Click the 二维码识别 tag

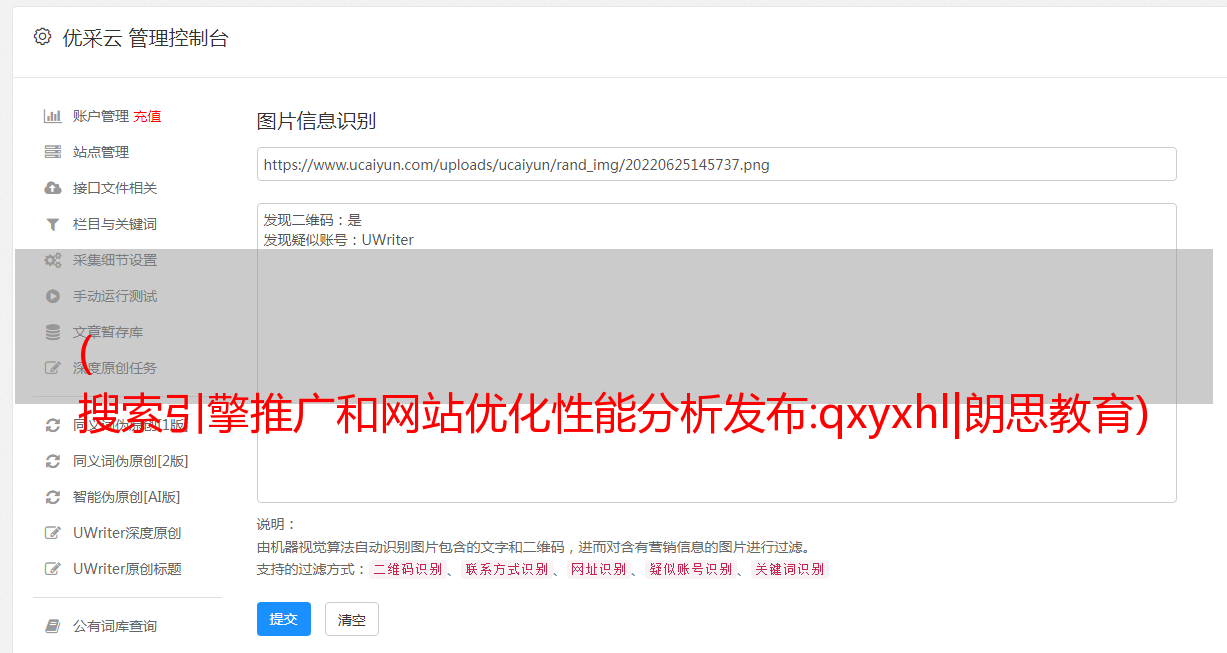[x=408, y=569]
